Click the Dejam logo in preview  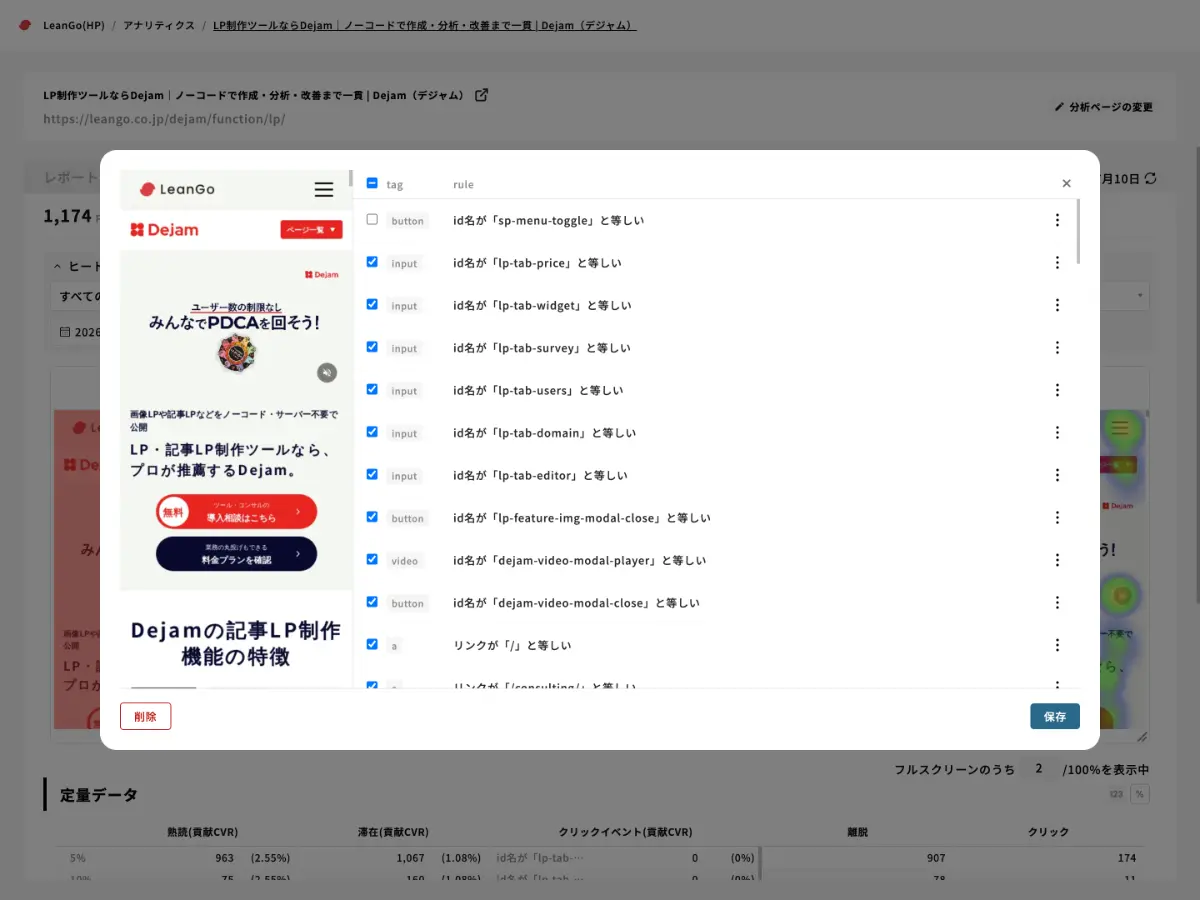tap(165, 230)
